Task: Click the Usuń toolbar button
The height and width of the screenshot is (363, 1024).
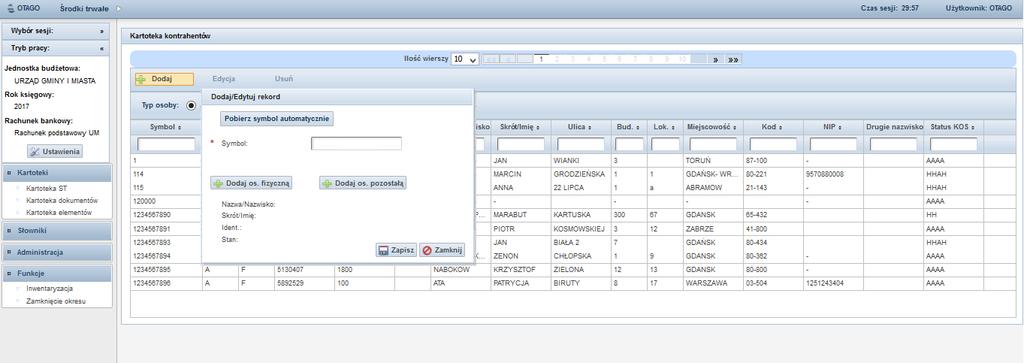Action: [283, 78]
